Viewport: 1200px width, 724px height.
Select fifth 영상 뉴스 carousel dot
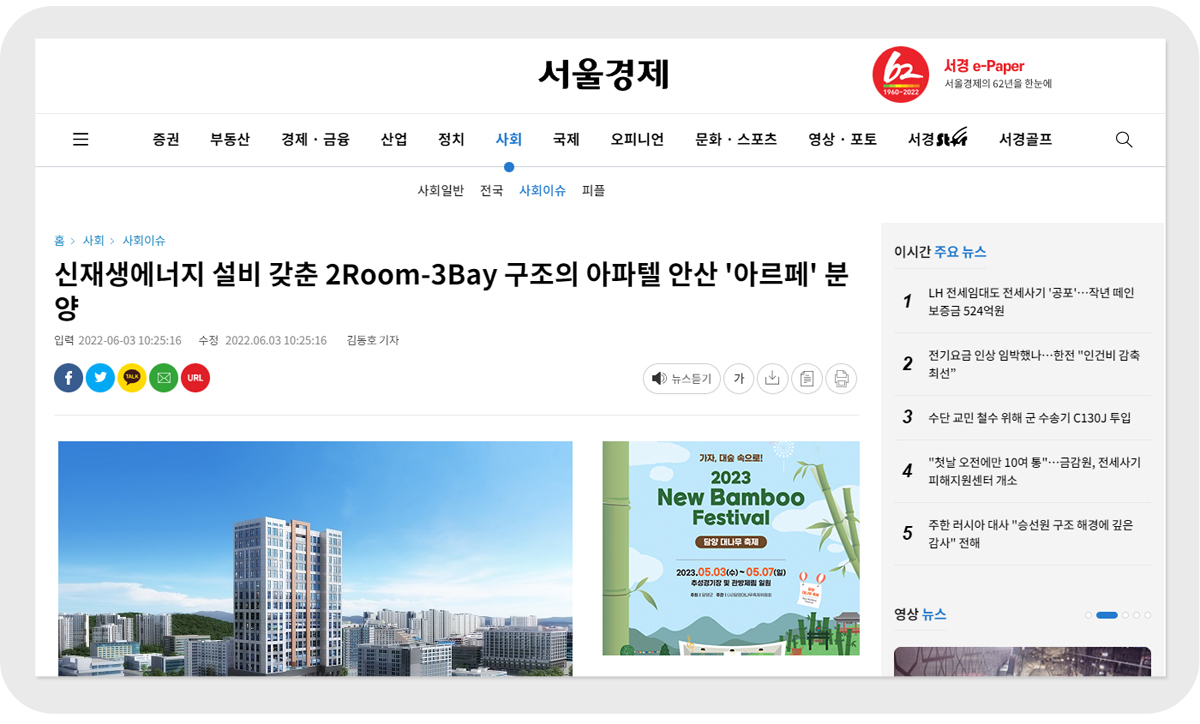1147,615
